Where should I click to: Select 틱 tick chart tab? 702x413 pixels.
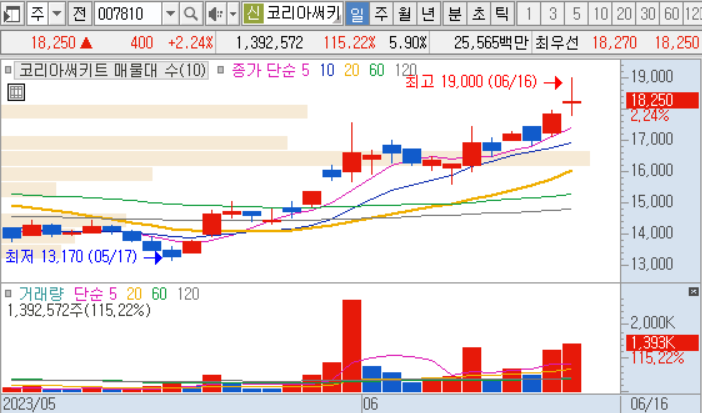point(502,13)
